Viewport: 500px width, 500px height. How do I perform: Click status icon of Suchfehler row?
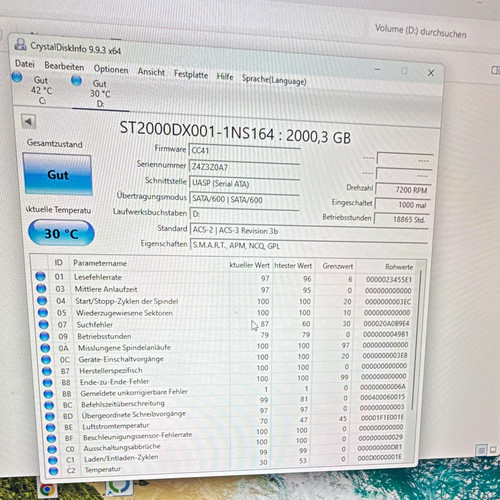44,324
